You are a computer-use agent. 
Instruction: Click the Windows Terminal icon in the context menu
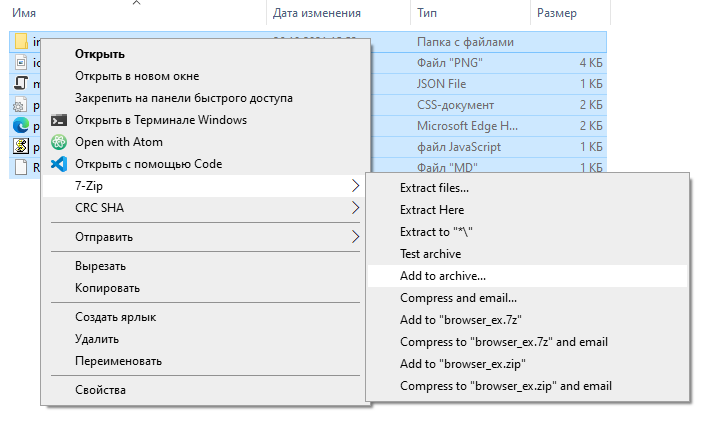click(58, 120)
